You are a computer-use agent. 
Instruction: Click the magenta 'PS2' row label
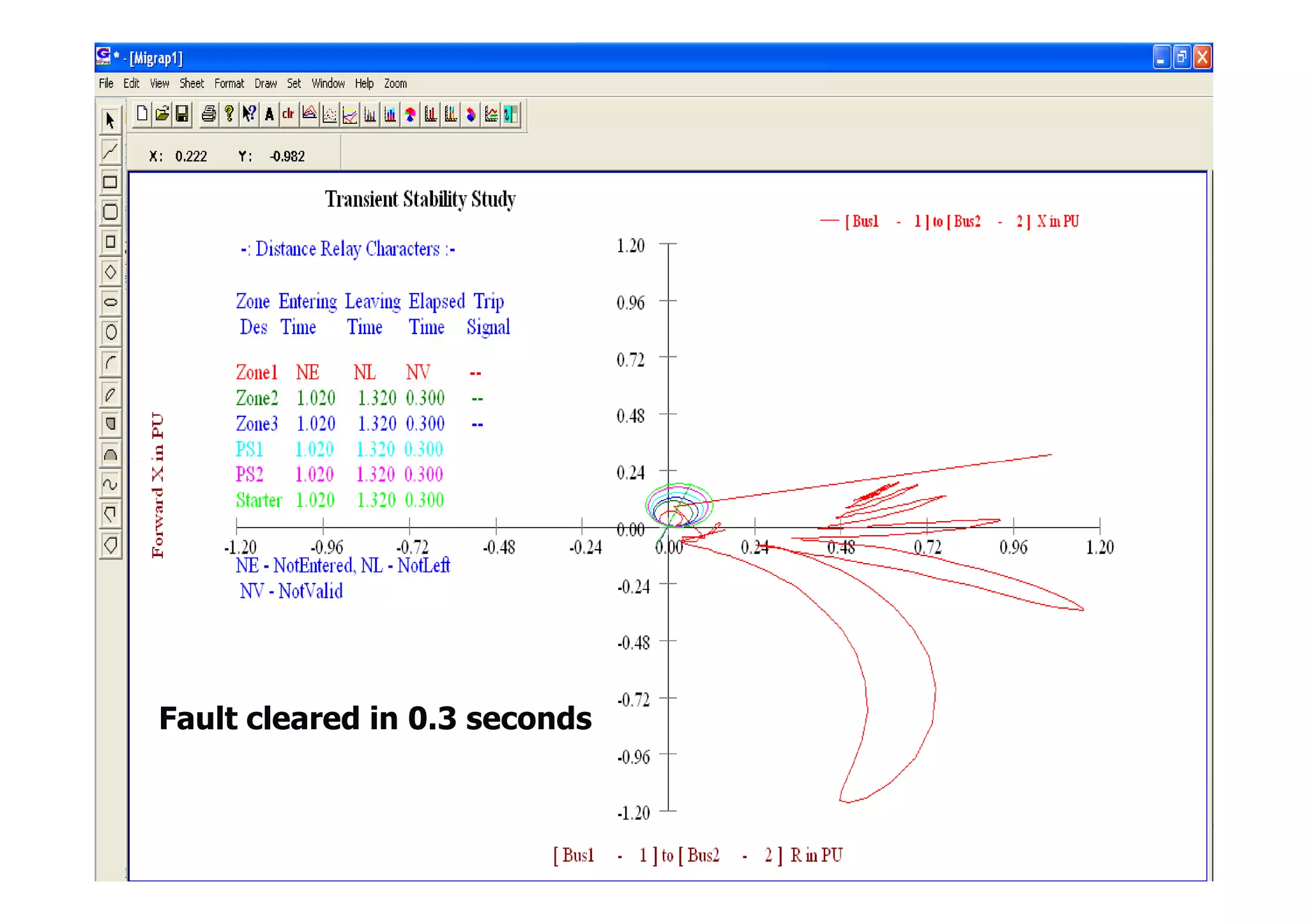click(250, 474)
